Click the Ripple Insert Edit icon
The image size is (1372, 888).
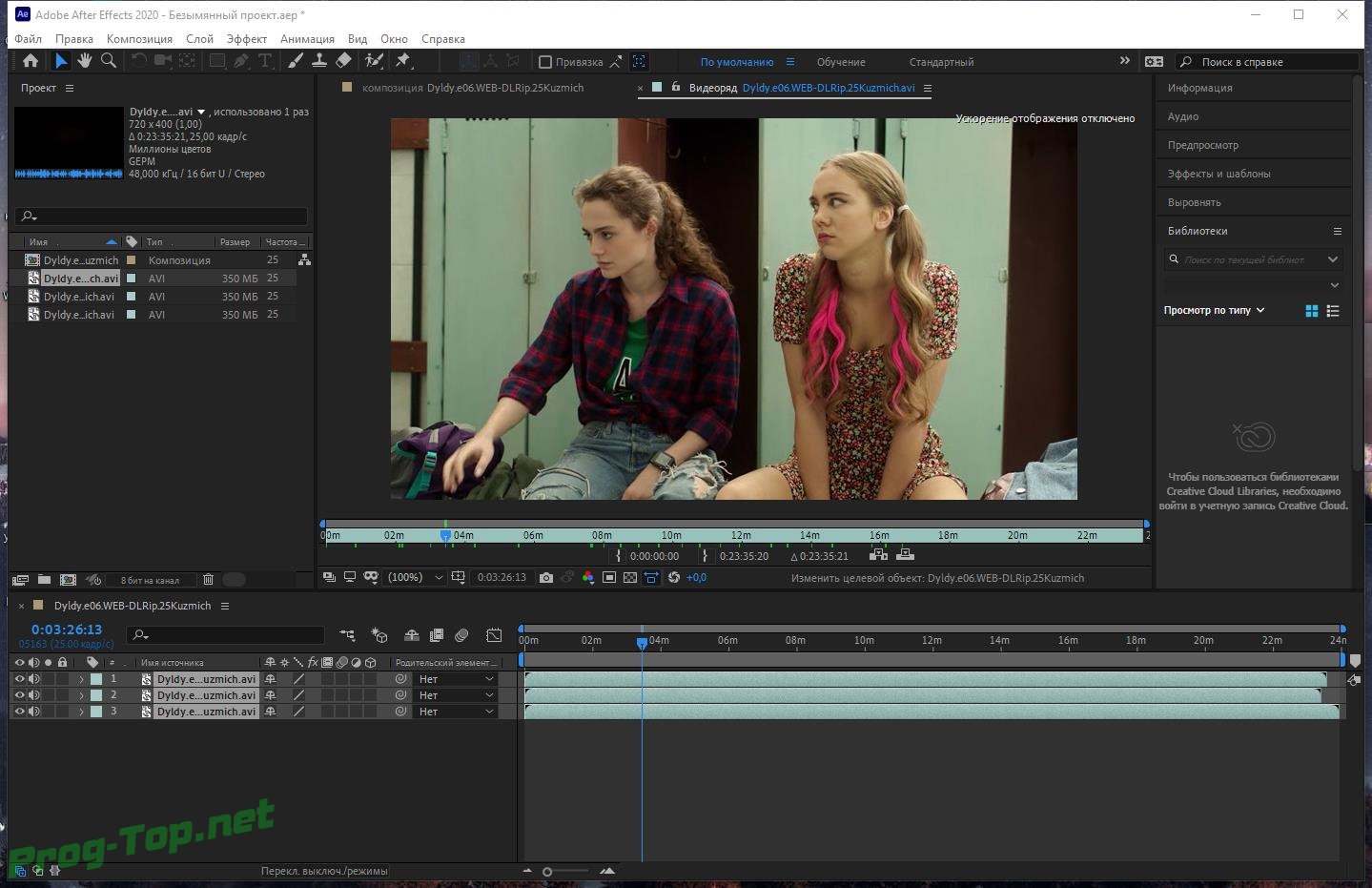click(878, 554)
